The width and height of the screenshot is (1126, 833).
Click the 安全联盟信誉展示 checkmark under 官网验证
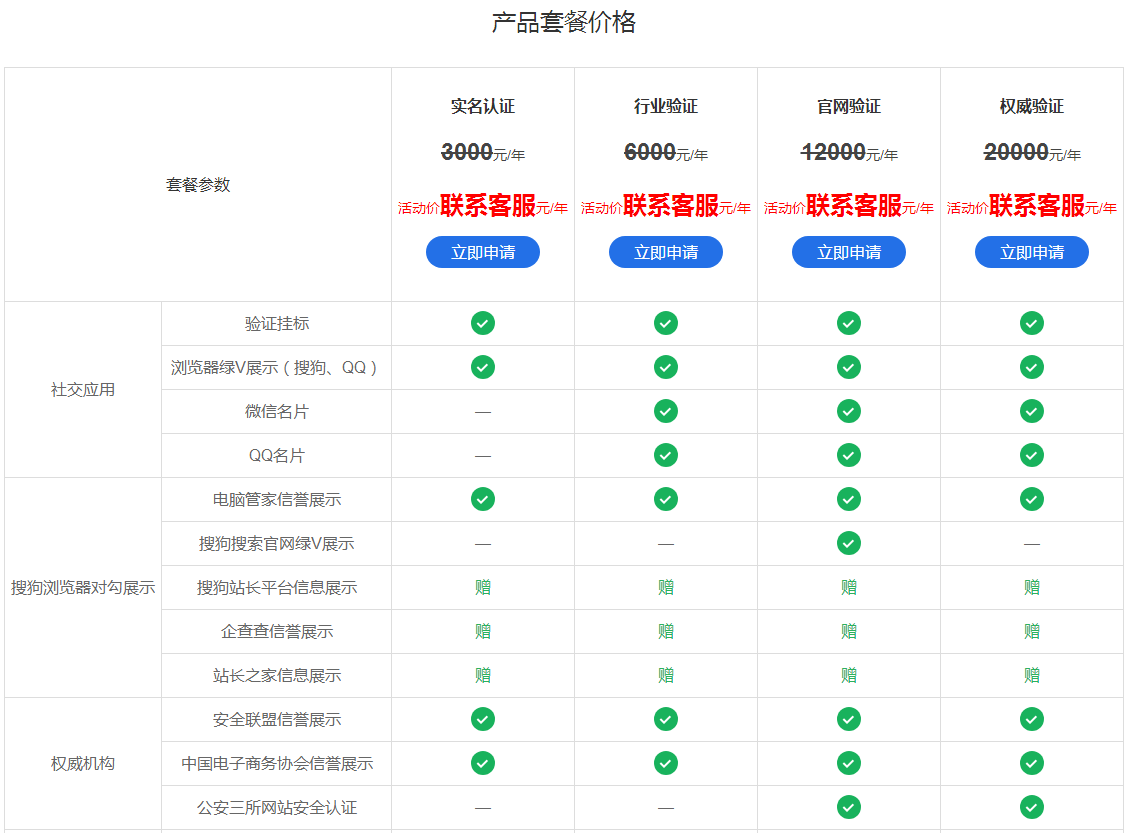848,719
